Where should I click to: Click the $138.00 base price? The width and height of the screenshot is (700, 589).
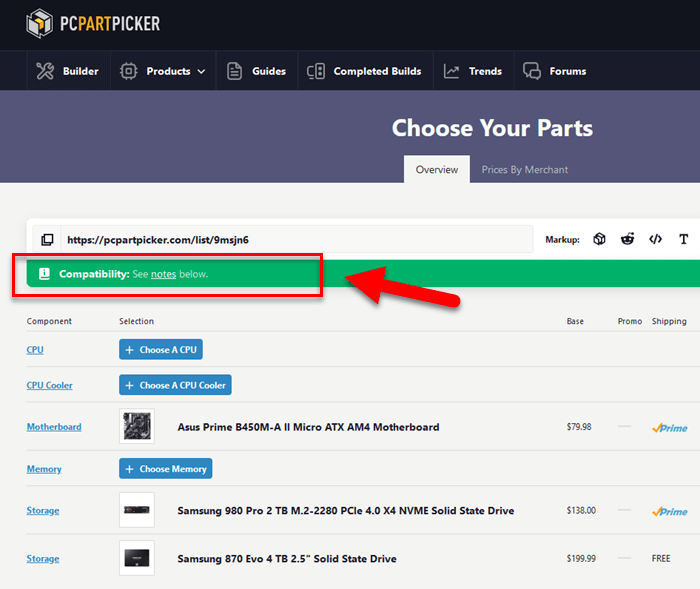point(581,510)
